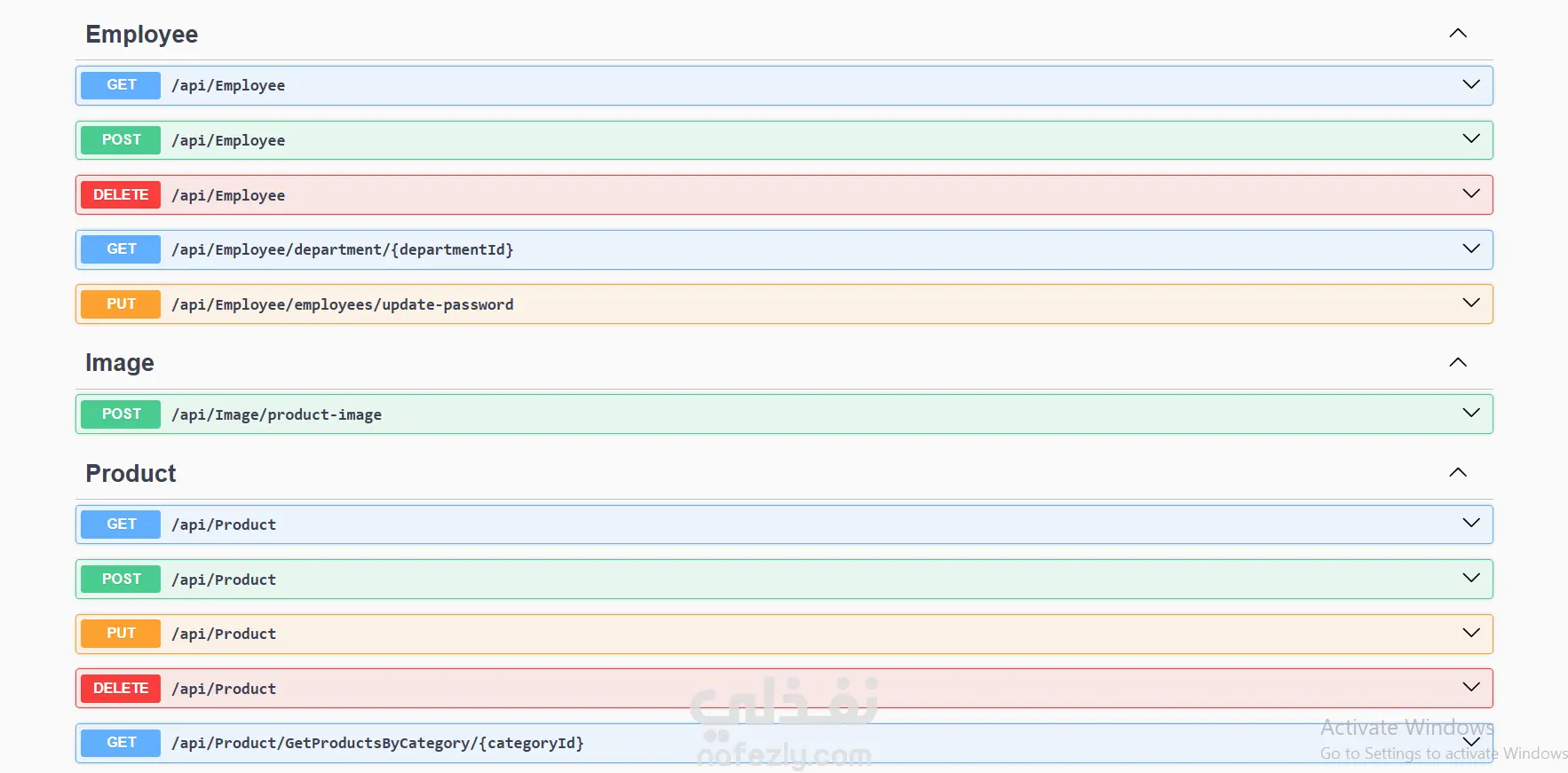Click the POST badge for /api/Product
The image size is (1568, 773).
(121, 579)
